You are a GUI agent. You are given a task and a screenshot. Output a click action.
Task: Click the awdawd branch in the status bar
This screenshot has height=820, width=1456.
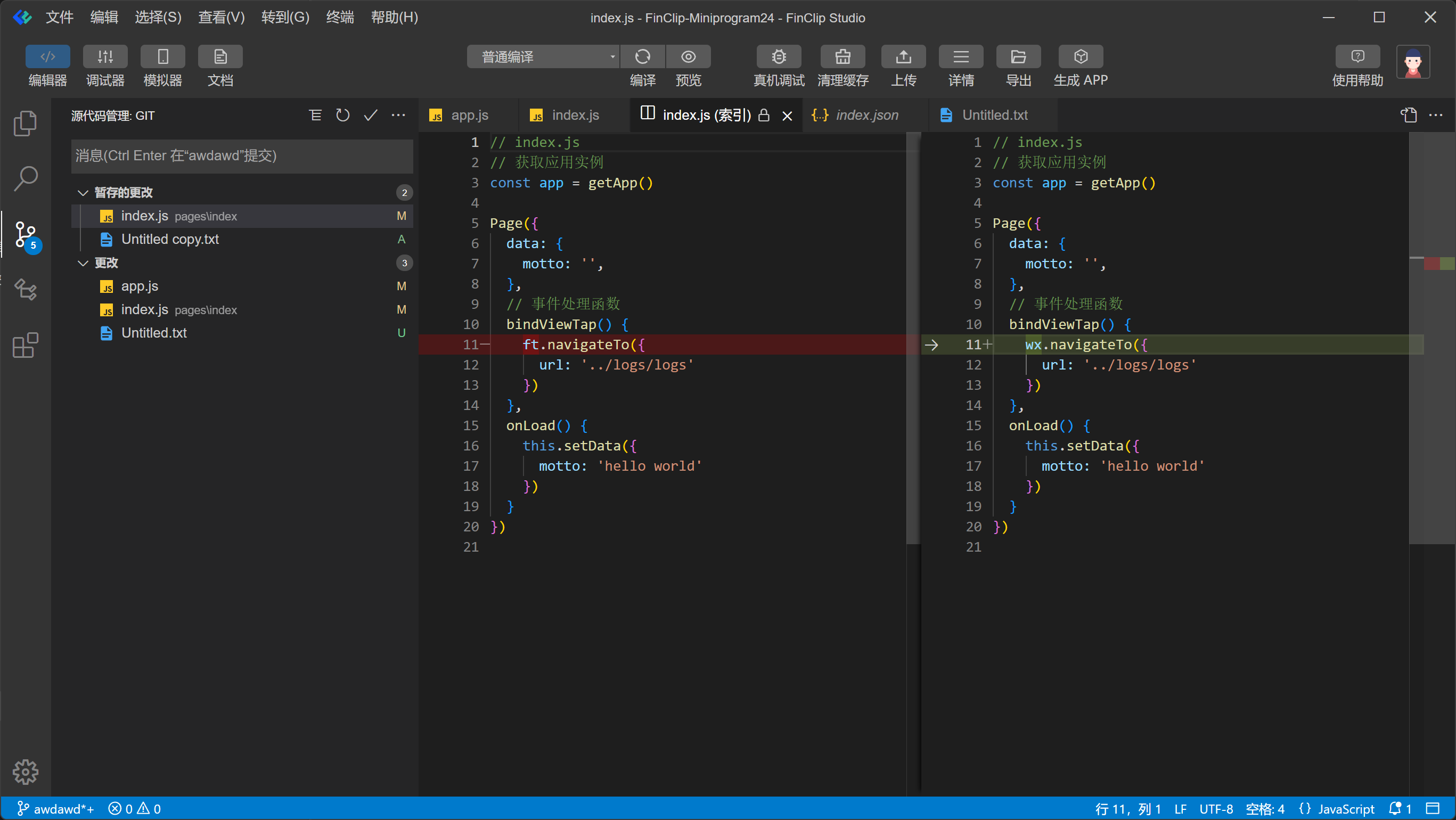[x=55, y=809]
